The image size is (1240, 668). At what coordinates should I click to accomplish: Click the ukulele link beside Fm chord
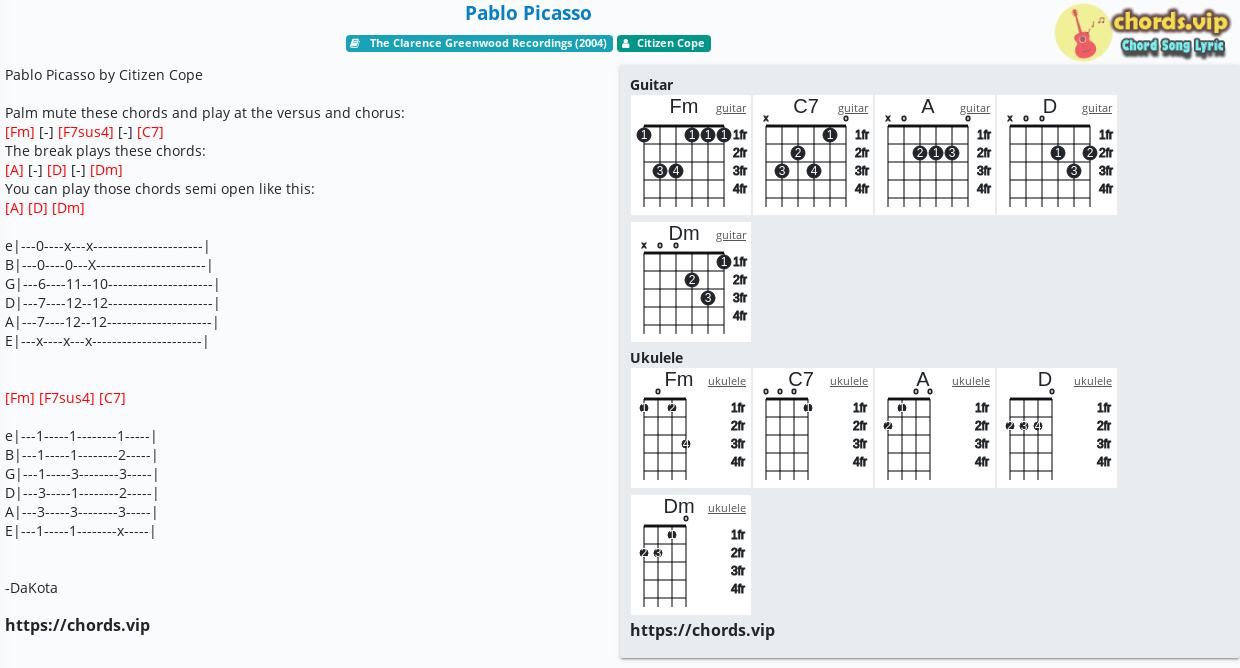(727, 381)
